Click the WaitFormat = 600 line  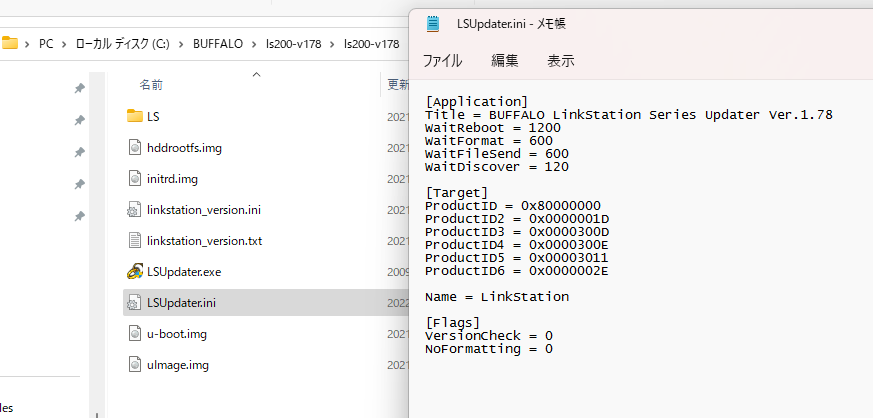(x=489, y=141)
